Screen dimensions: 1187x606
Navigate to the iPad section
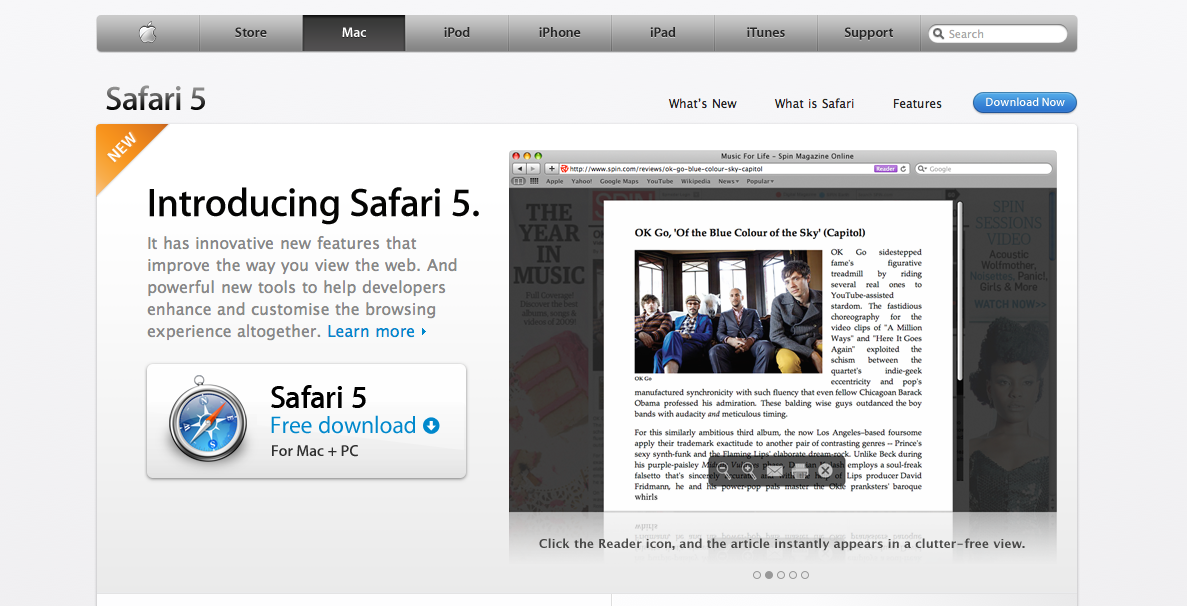(x=662, y=33)
